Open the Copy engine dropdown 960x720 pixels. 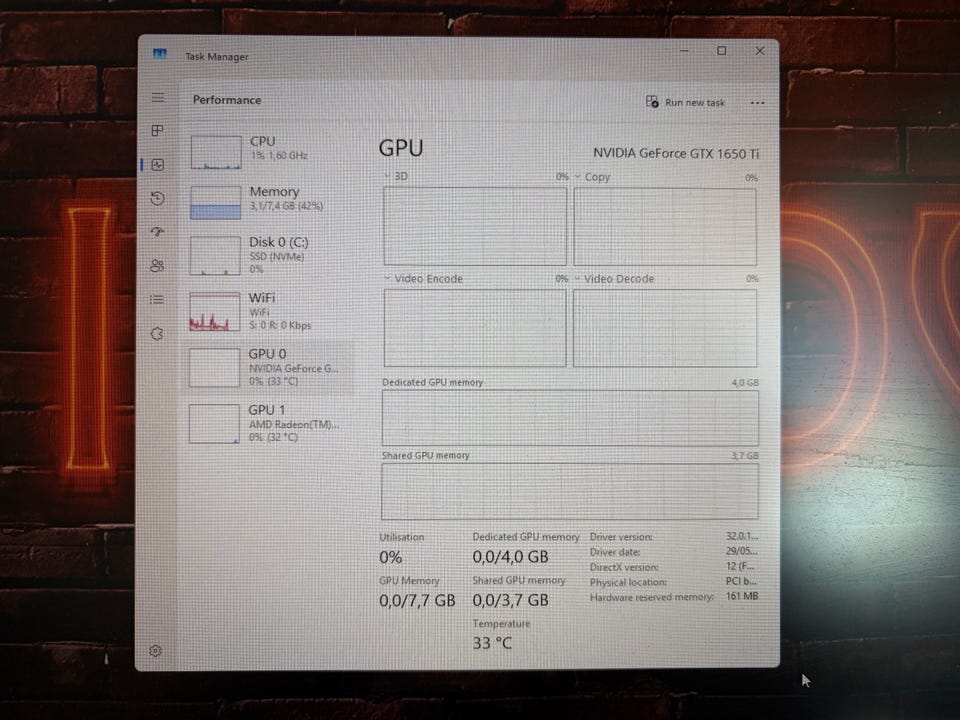[592, 177]
